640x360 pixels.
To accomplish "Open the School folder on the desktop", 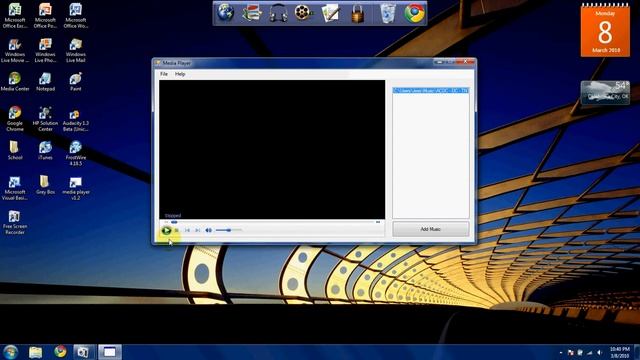I will pos(15,150).
